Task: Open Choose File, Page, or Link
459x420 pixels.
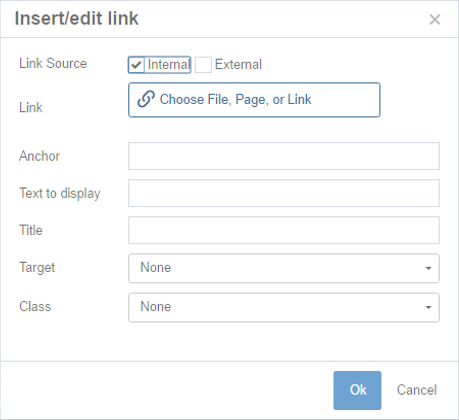Action: pyautogui.click(x=254, y=100)
